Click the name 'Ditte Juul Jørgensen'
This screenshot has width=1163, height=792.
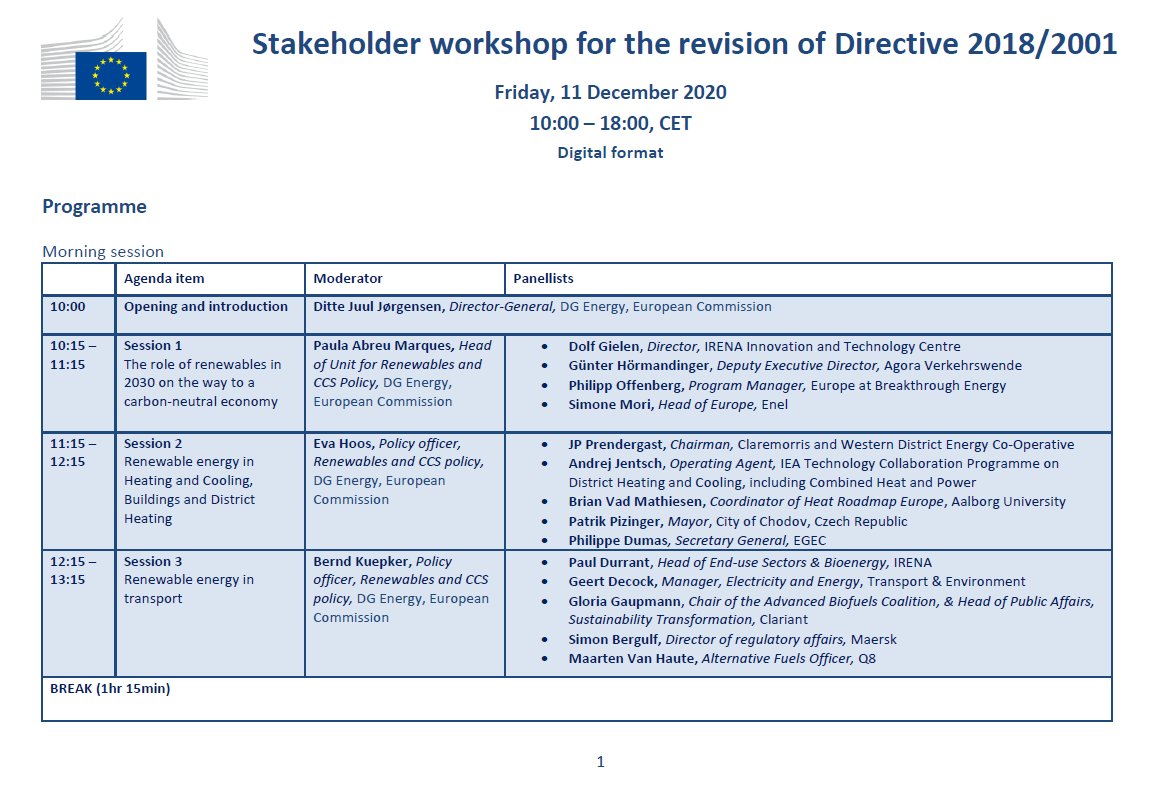tap(378, 307)
